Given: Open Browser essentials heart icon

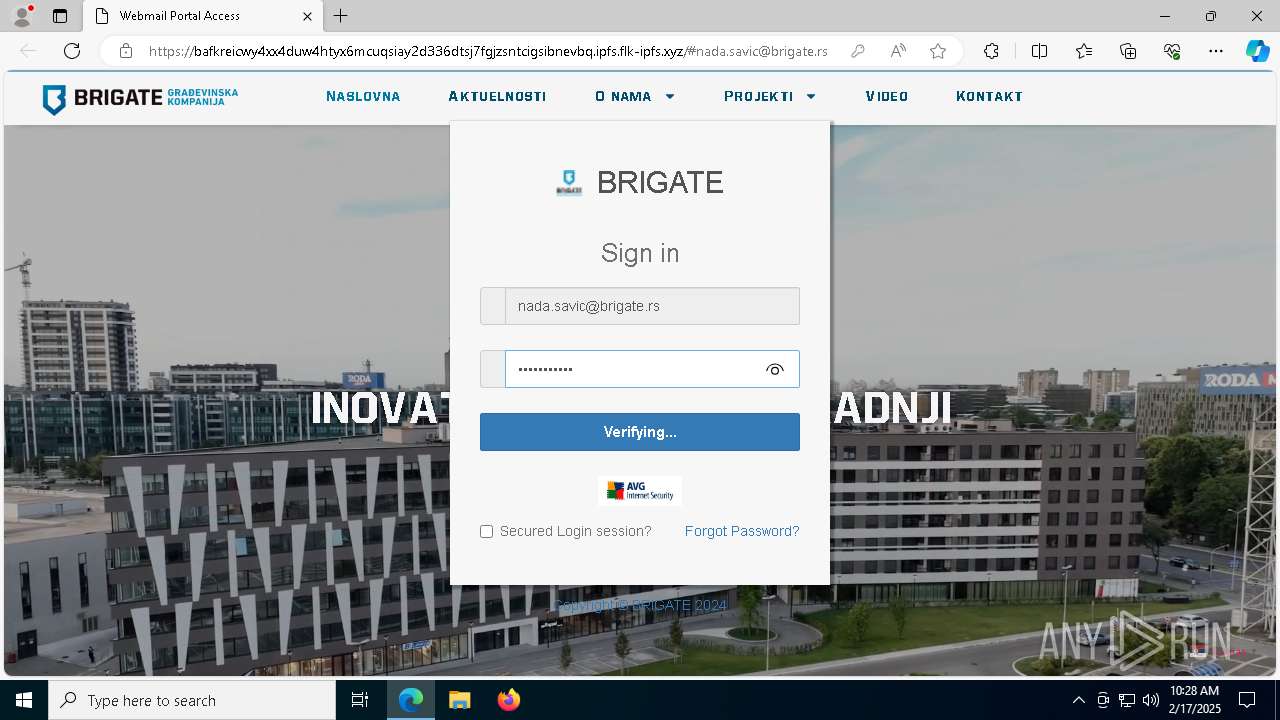Looking at the screenshot, I should coord(1173,51).
